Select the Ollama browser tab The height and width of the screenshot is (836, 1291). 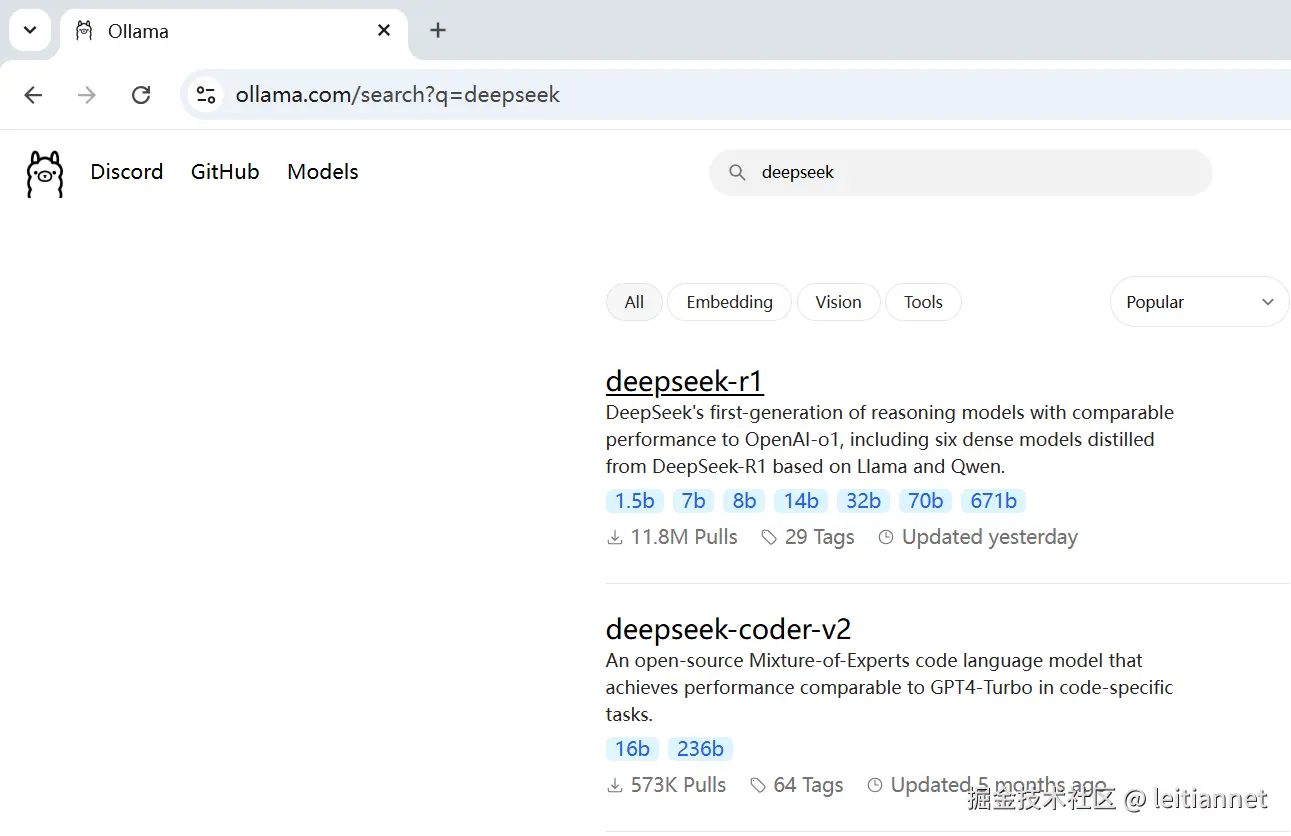(x=234, y=31)
